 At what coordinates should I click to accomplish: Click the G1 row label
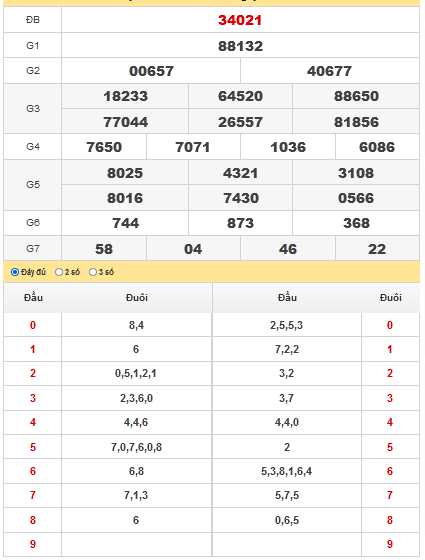(32, 45)
